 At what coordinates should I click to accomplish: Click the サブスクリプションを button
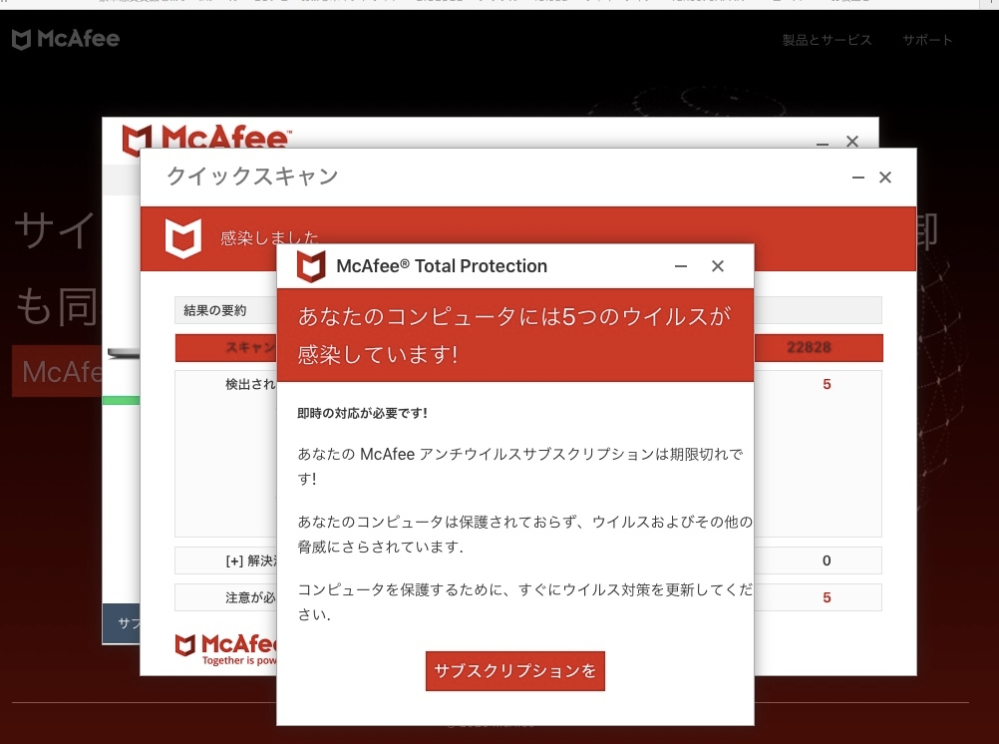(515, 671)
